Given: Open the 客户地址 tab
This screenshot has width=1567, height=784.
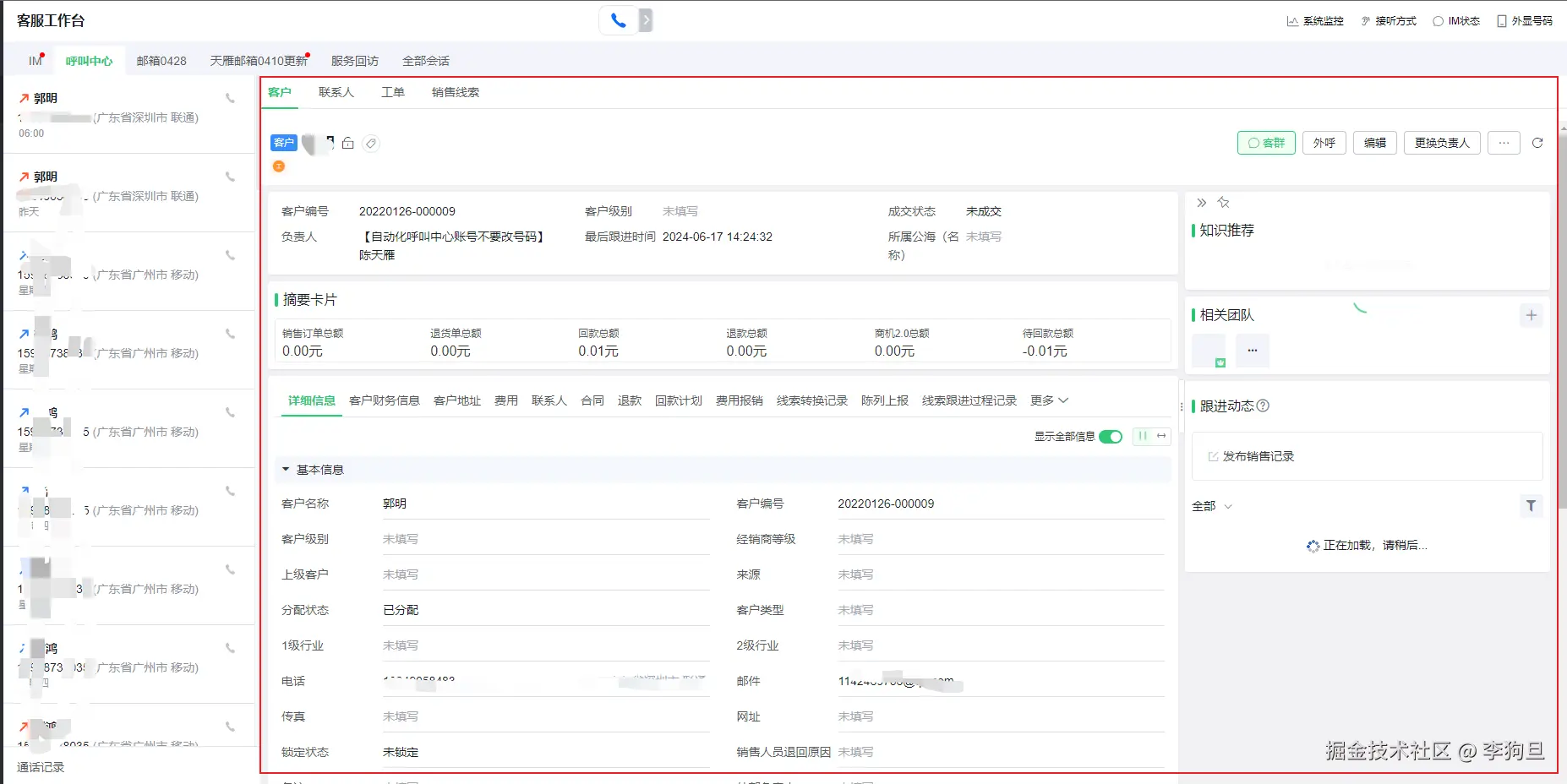Looking at the screenshot, I should tap(457, 400).
